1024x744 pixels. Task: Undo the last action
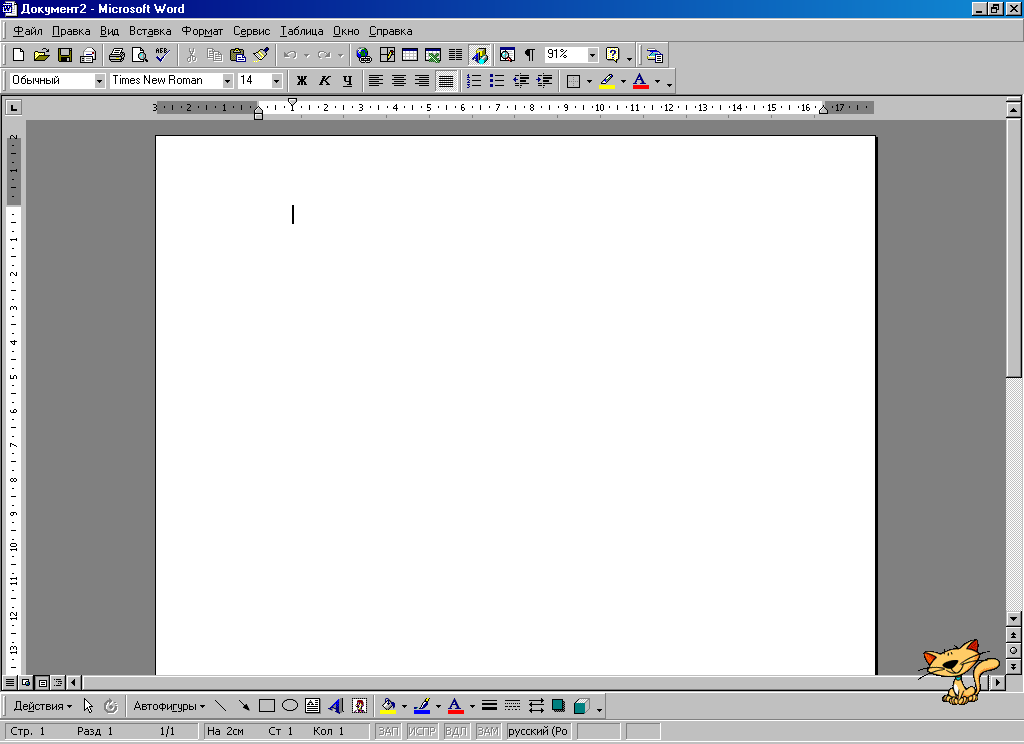pyautogui.click(x=291, y=56)
